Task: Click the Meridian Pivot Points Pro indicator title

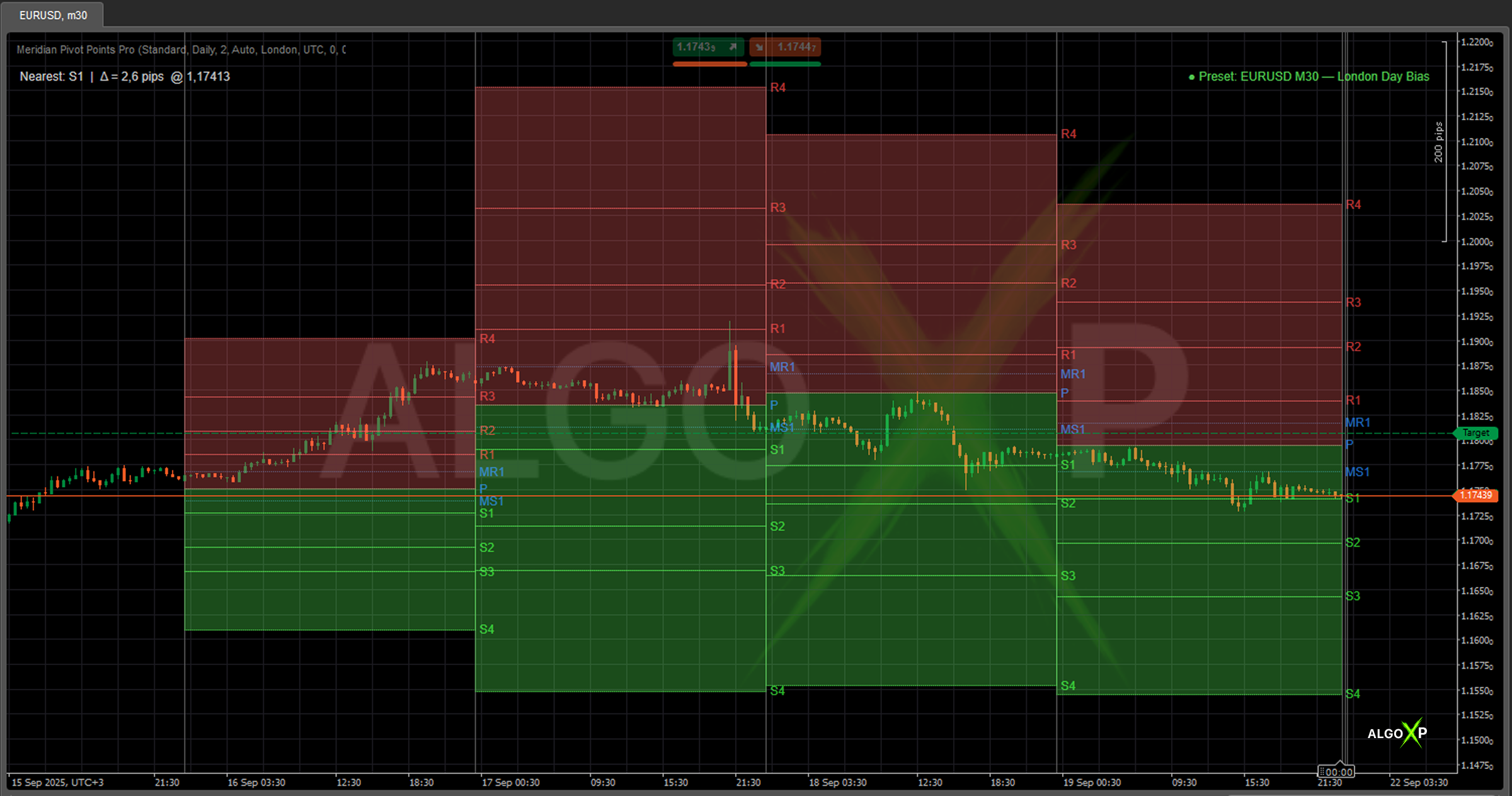Action: (x=181, y=50)
